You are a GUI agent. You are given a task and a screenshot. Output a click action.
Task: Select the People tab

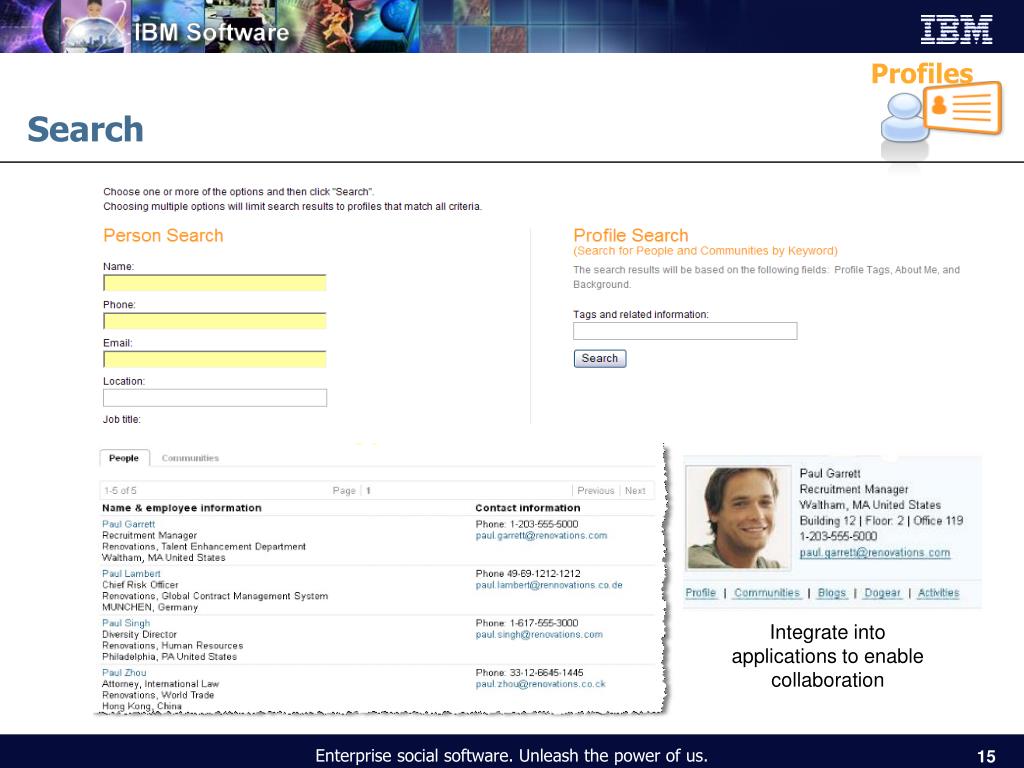(x=124, y=458)
